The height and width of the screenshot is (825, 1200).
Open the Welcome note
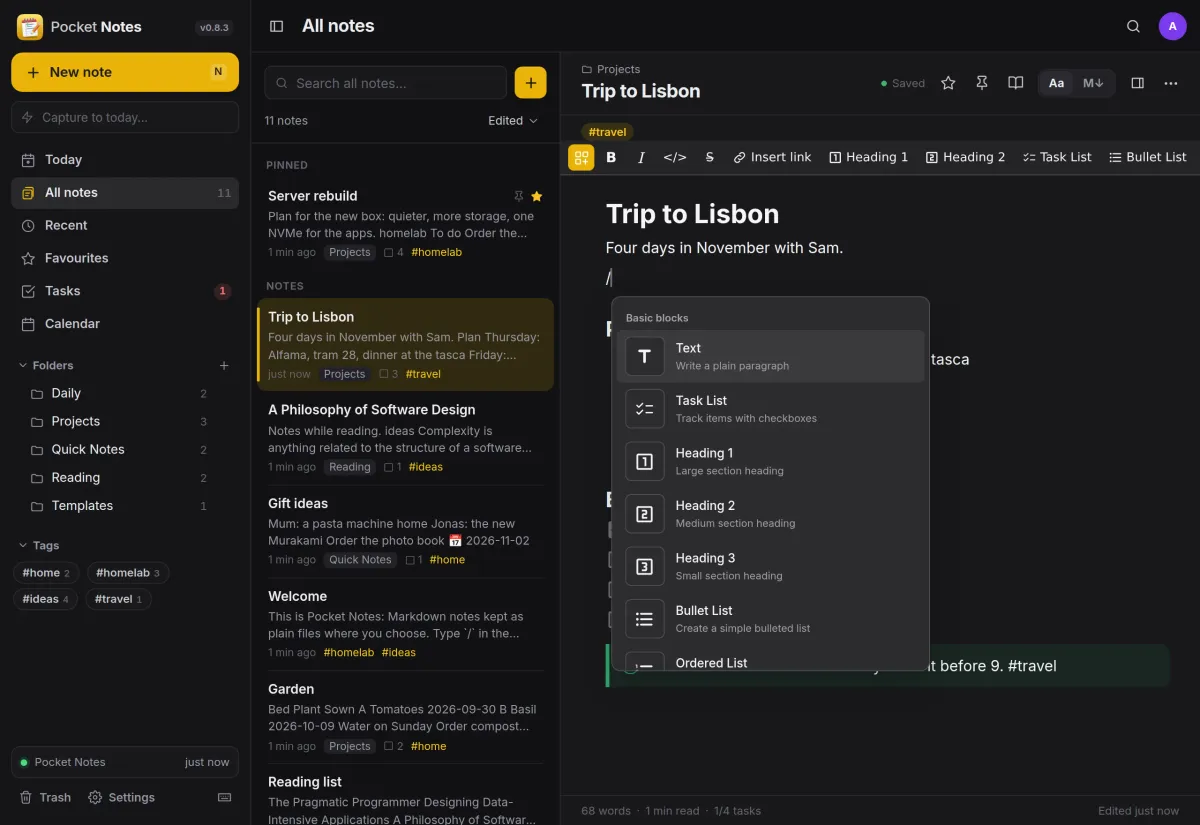point(405,623)
